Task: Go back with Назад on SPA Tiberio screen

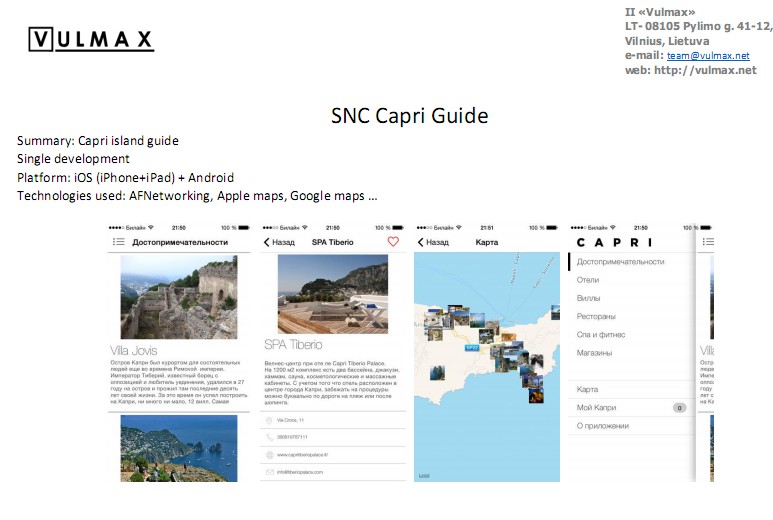Action: (279, 242)
